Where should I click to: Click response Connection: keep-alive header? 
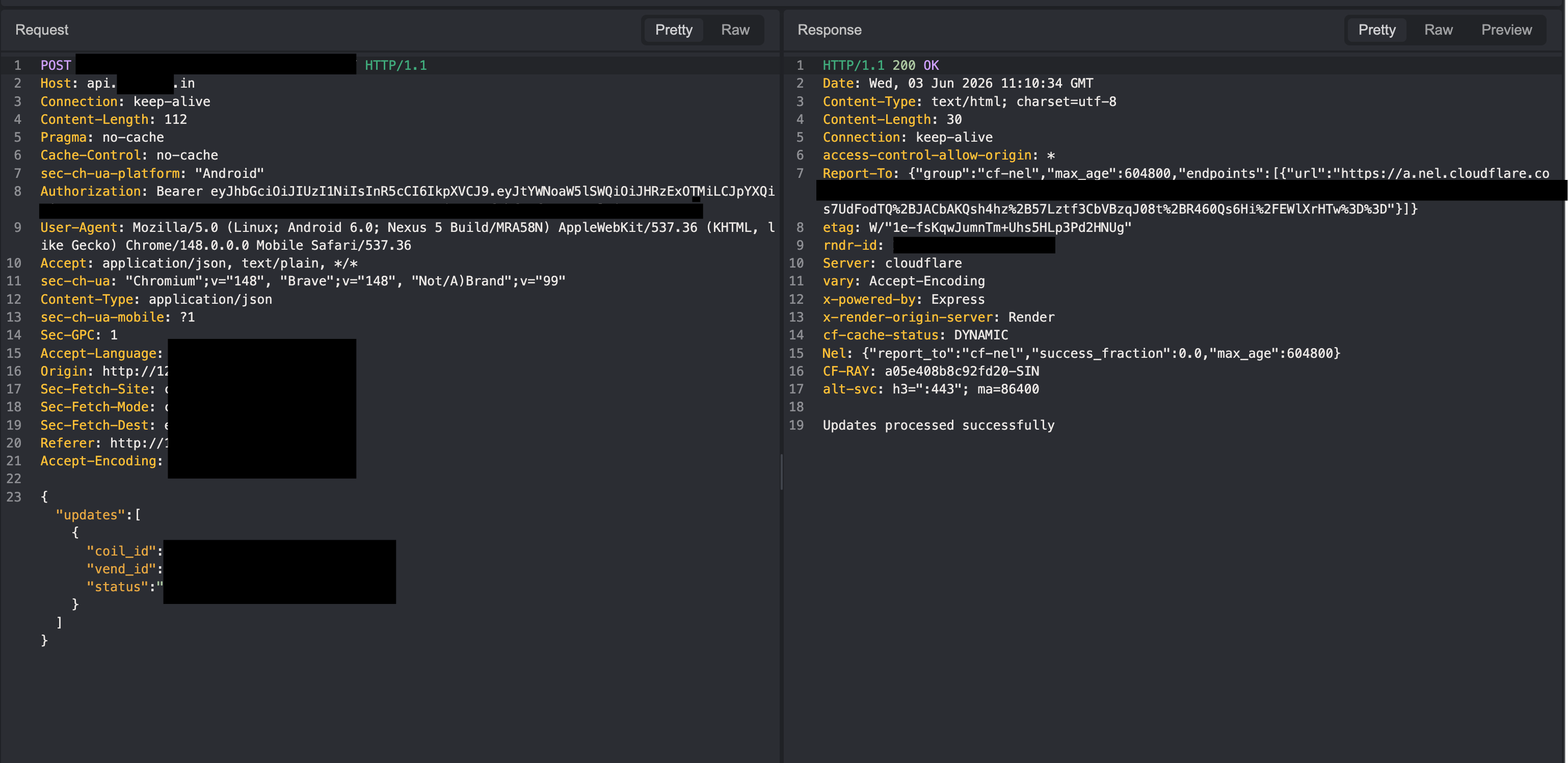tap(908, 138)
